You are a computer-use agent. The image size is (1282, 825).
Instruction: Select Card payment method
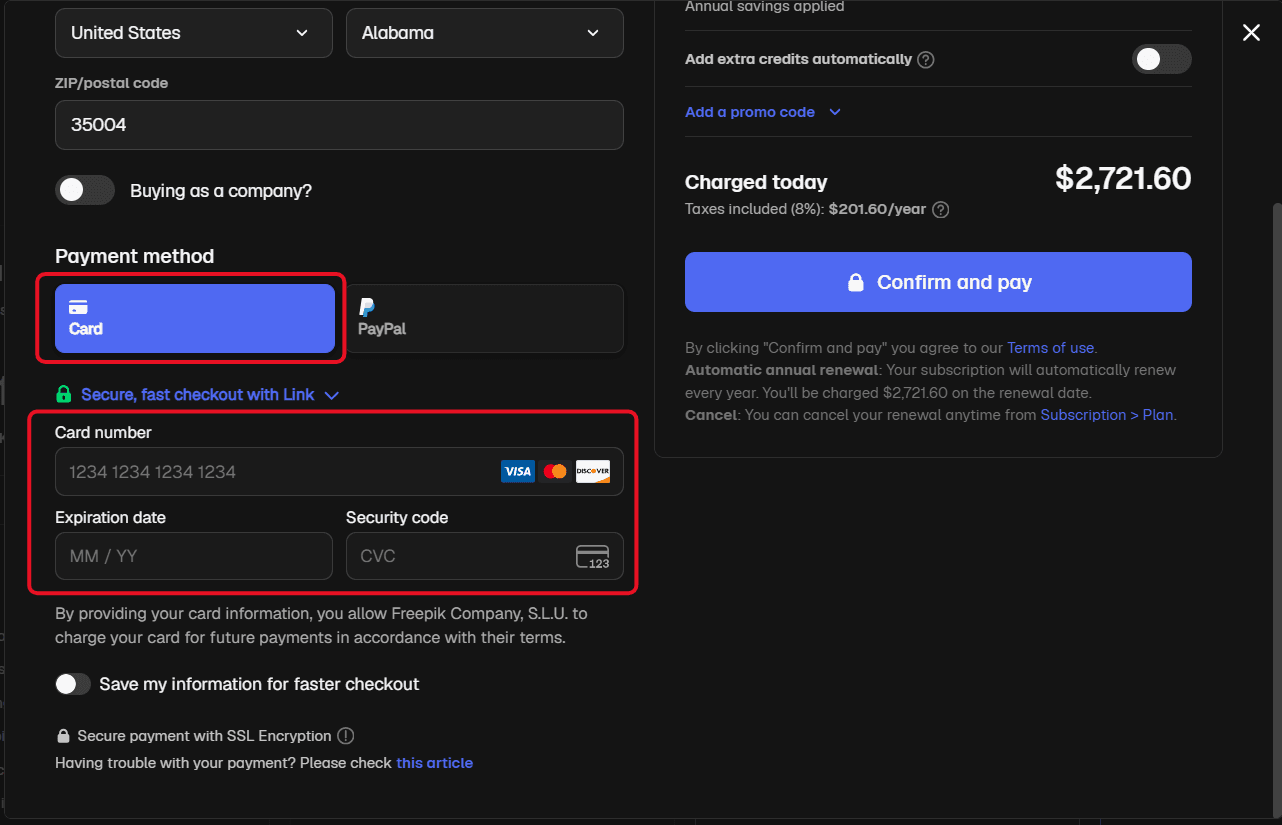195,318
